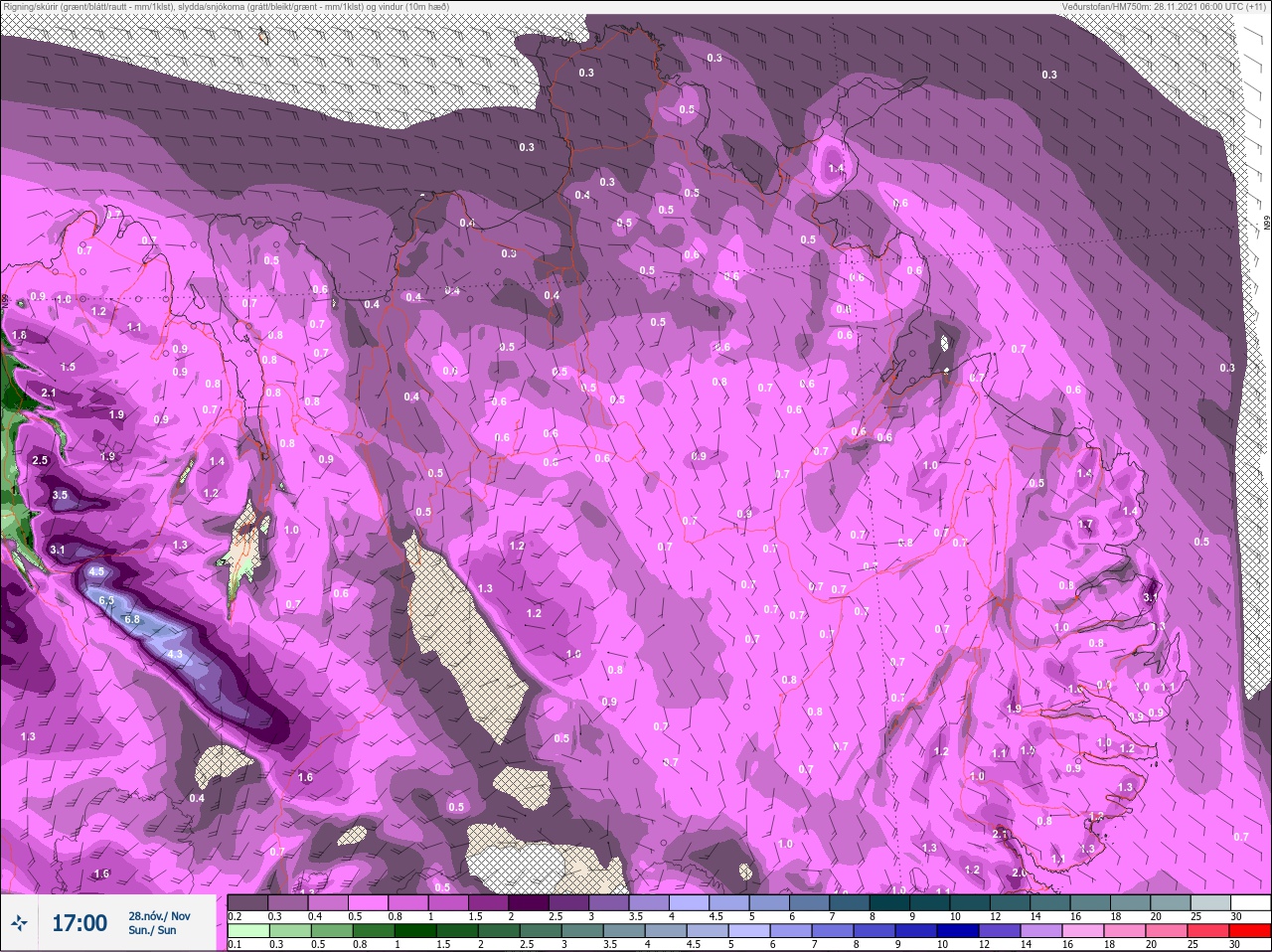The image size is (1272, 952).
Task: Select the lower legend swatch between 0.1 and 0.3
Action: pos(248,930)
